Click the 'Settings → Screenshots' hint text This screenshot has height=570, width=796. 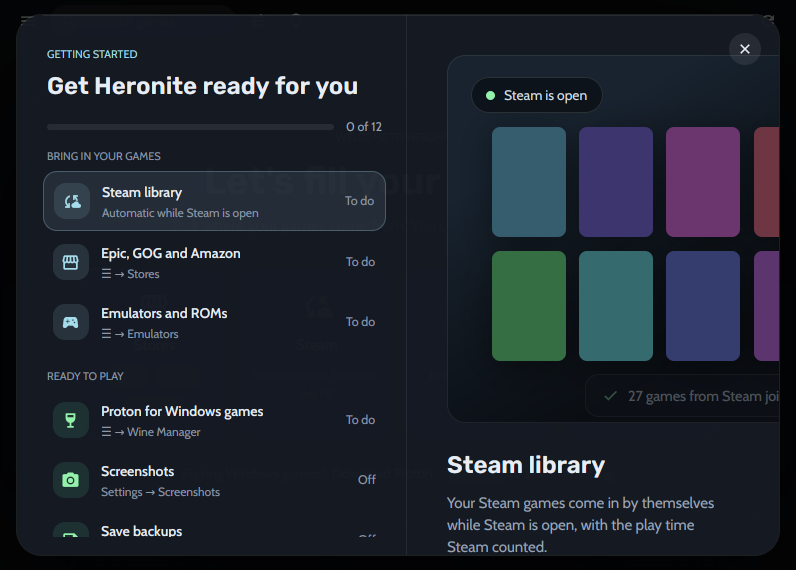coord(160,492)
